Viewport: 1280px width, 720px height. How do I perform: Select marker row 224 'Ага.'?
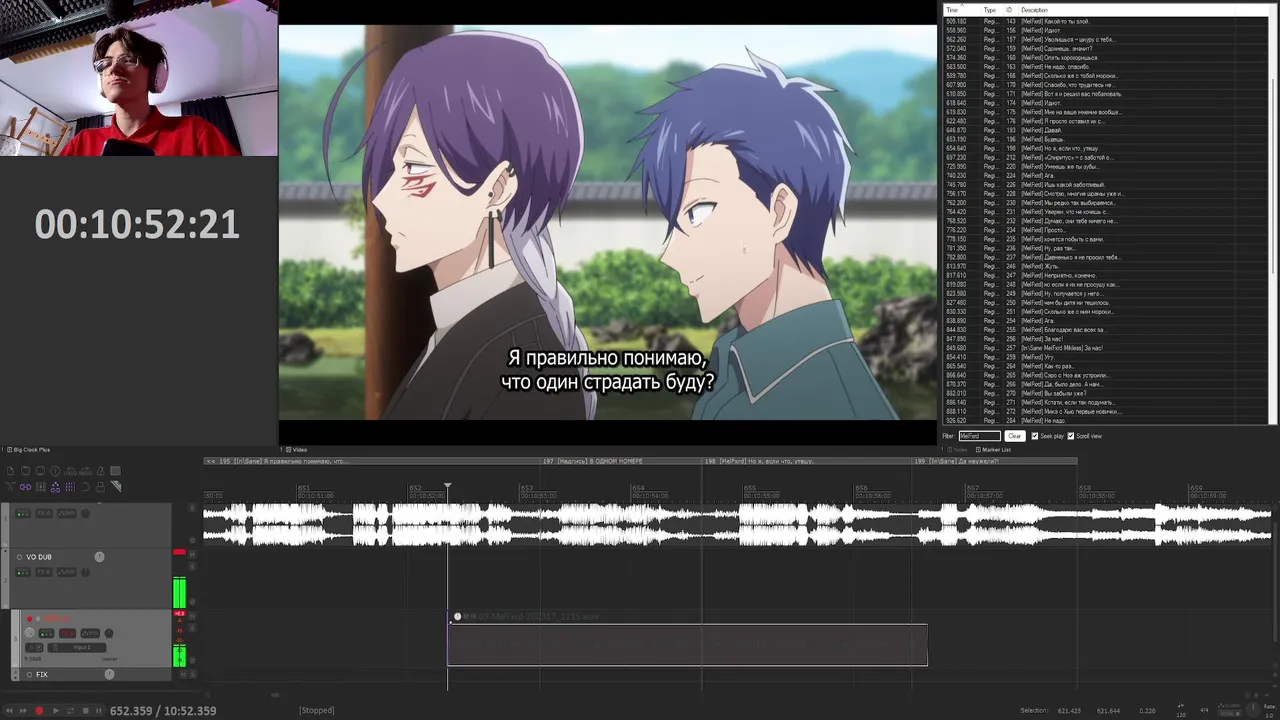click(1106, 175)
